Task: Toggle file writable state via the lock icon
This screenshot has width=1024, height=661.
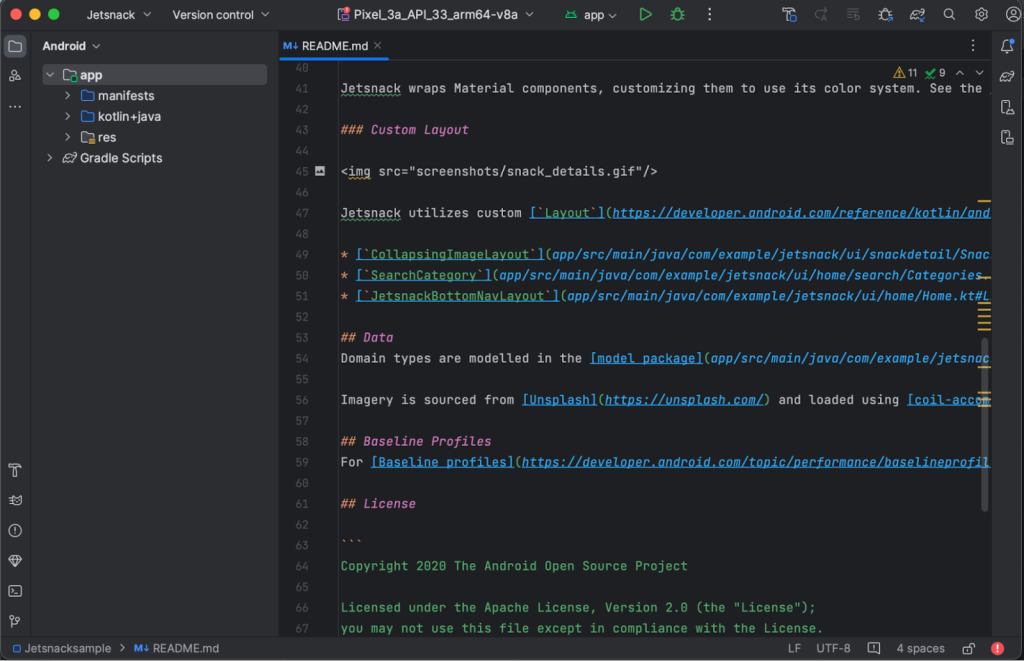Action: (967, 648)
